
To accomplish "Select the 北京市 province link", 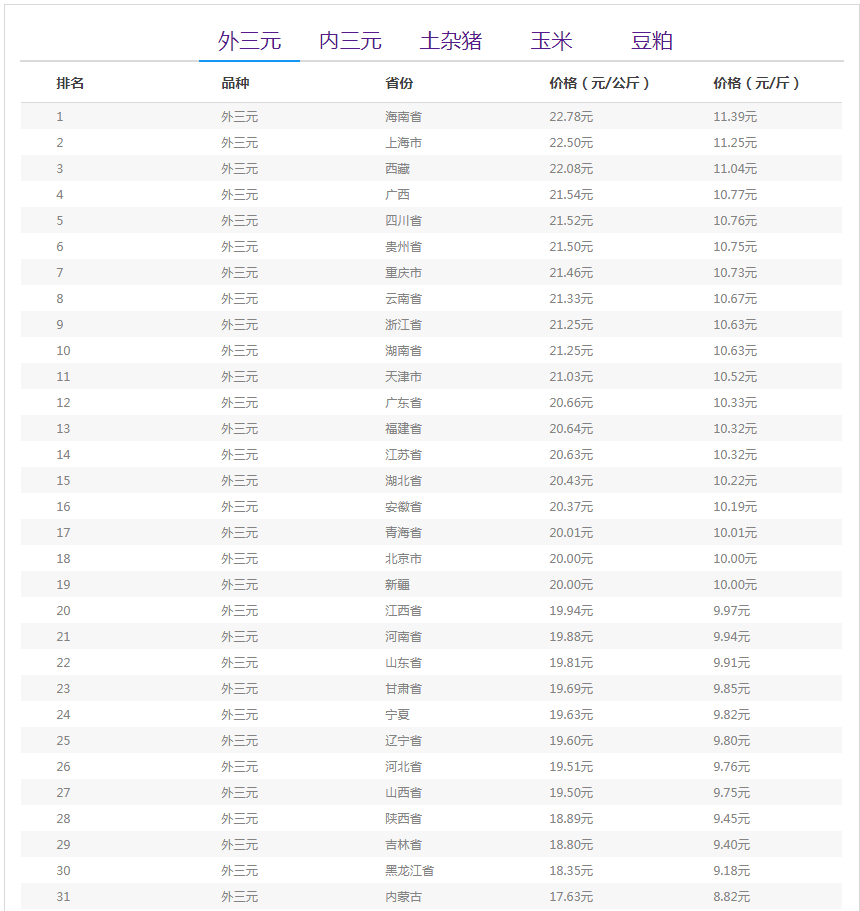I will (x=403, y=559).
